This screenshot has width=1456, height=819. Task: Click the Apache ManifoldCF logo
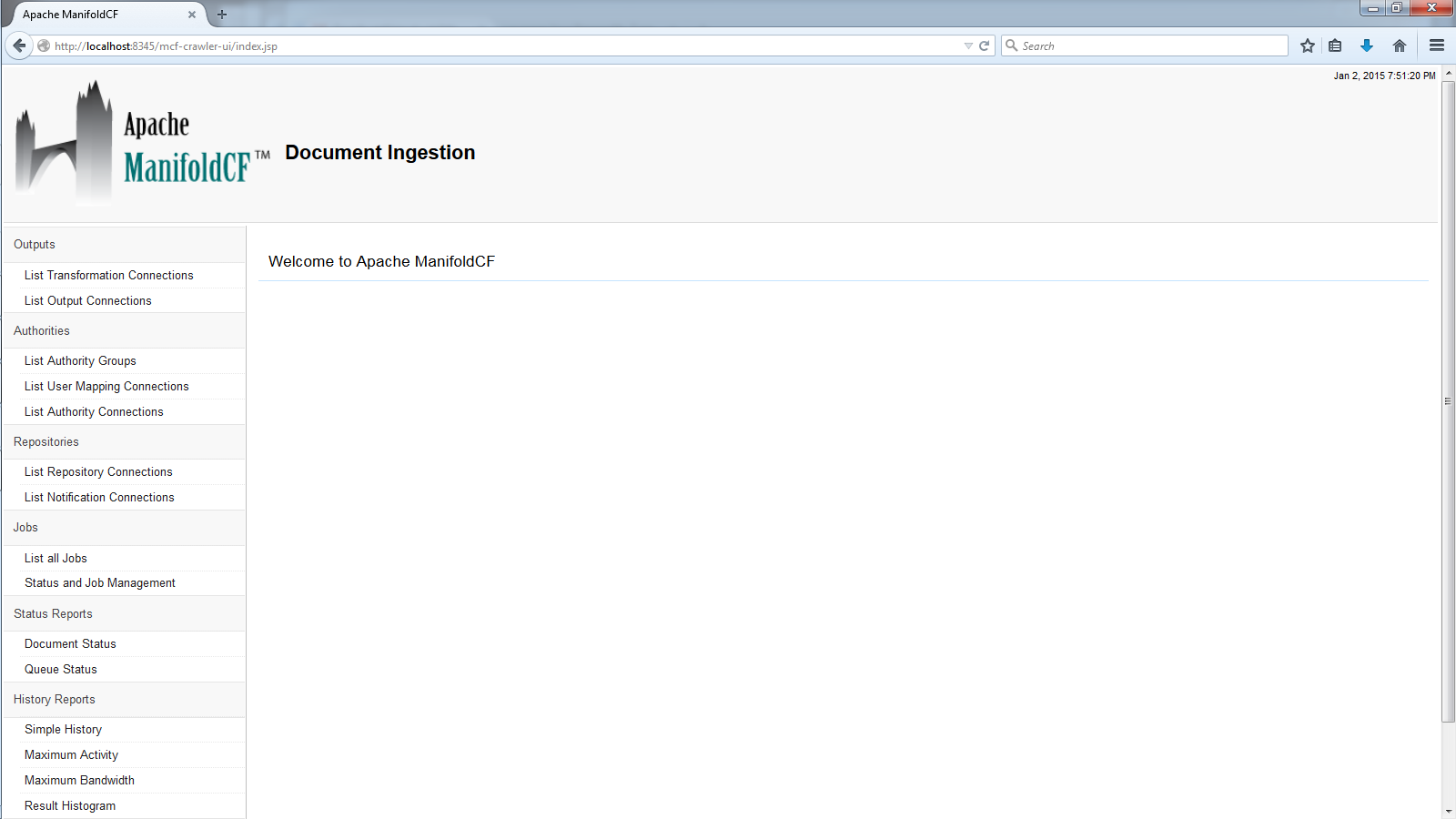pyautogui.click(x=143, y=143)
